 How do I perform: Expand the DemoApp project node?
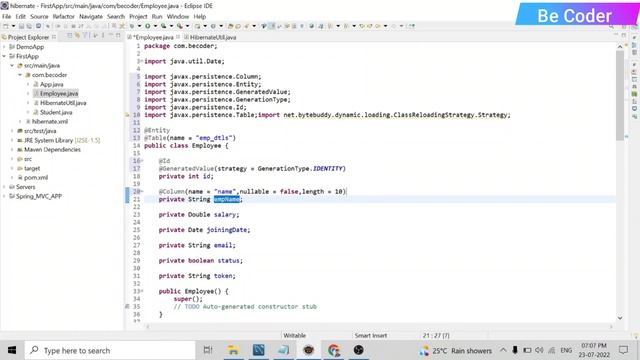pos(4,47)
